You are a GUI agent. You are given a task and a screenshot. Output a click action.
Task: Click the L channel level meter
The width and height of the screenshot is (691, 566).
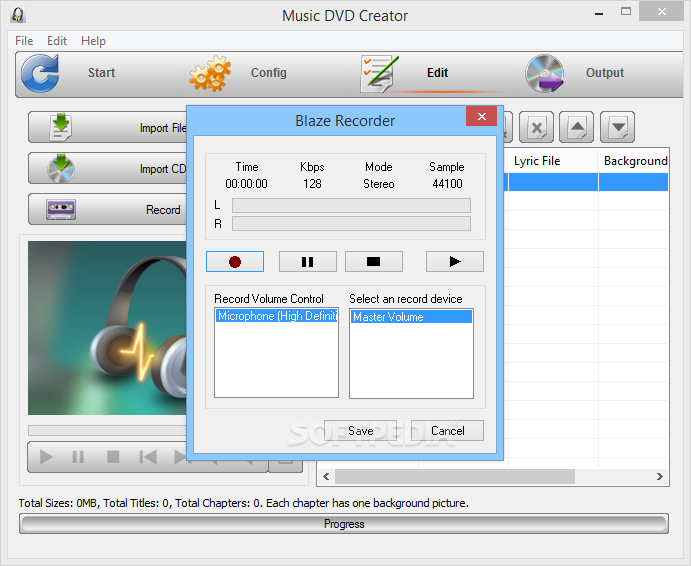coord(351,205)
